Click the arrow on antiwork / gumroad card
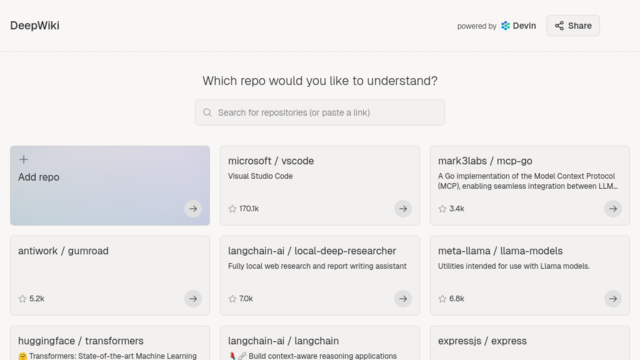 [x=193, y=299]
